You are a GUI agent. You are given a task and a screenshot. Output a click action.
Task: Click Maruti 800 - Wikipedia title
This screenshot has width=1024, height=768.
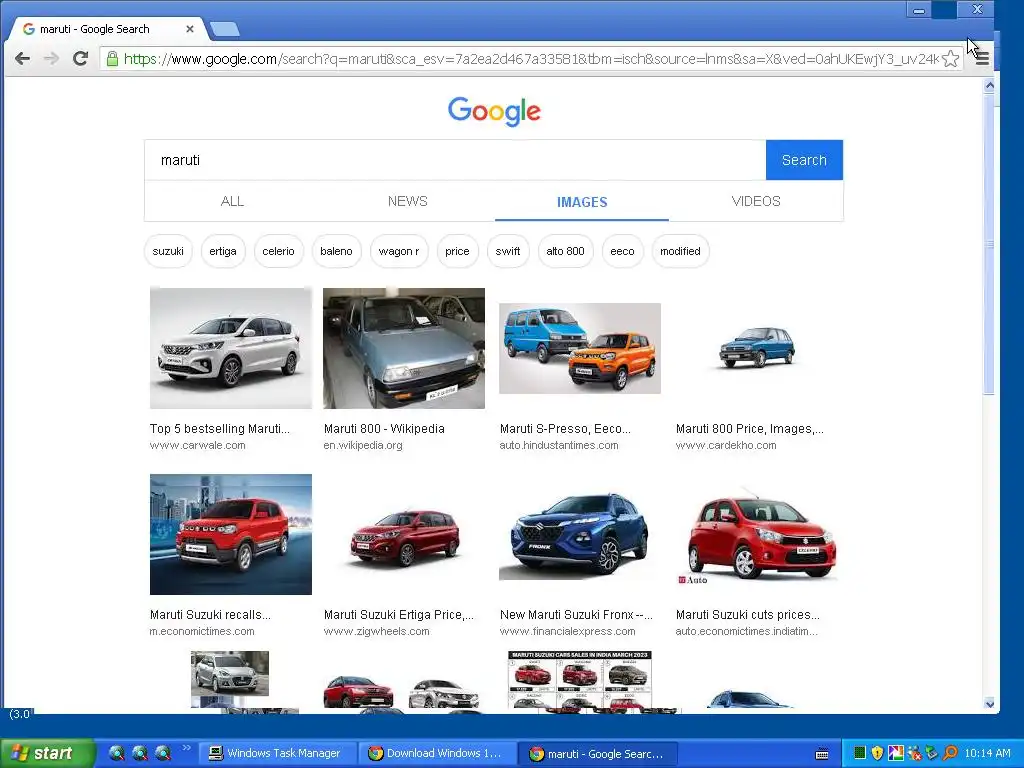384,428
